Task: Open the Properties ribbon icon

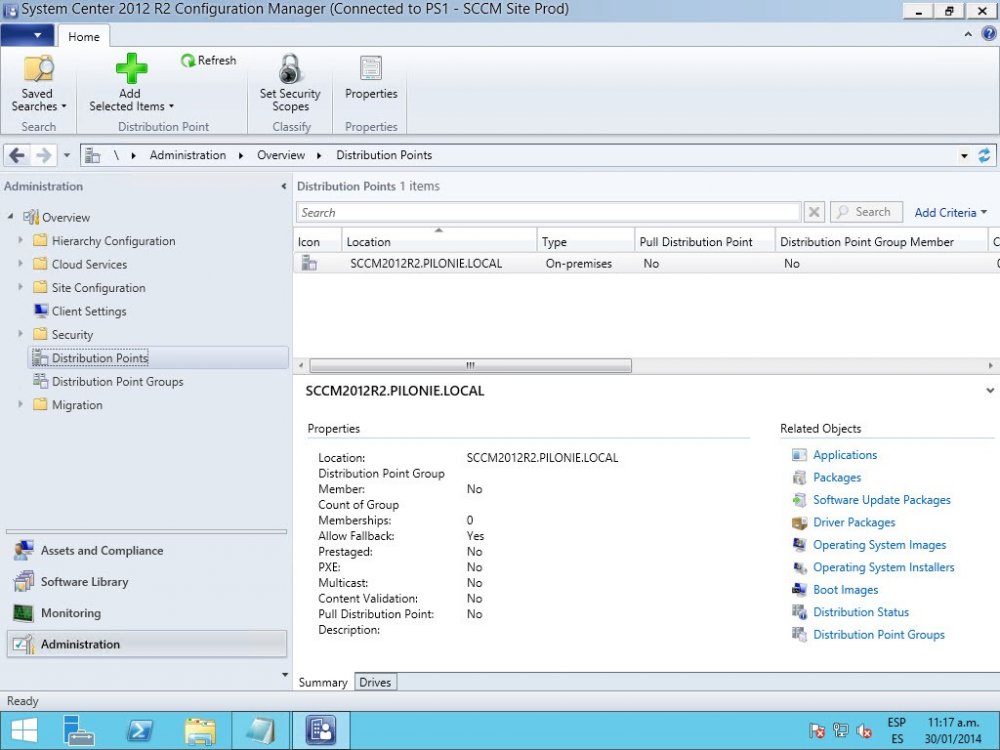Action: pos(371,68)
